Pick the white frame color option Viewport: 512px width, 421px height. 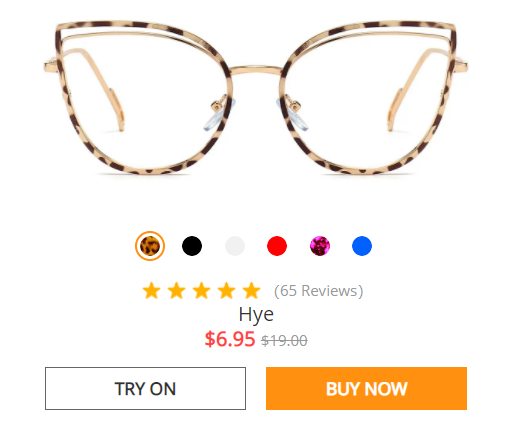tap(235, 246)
